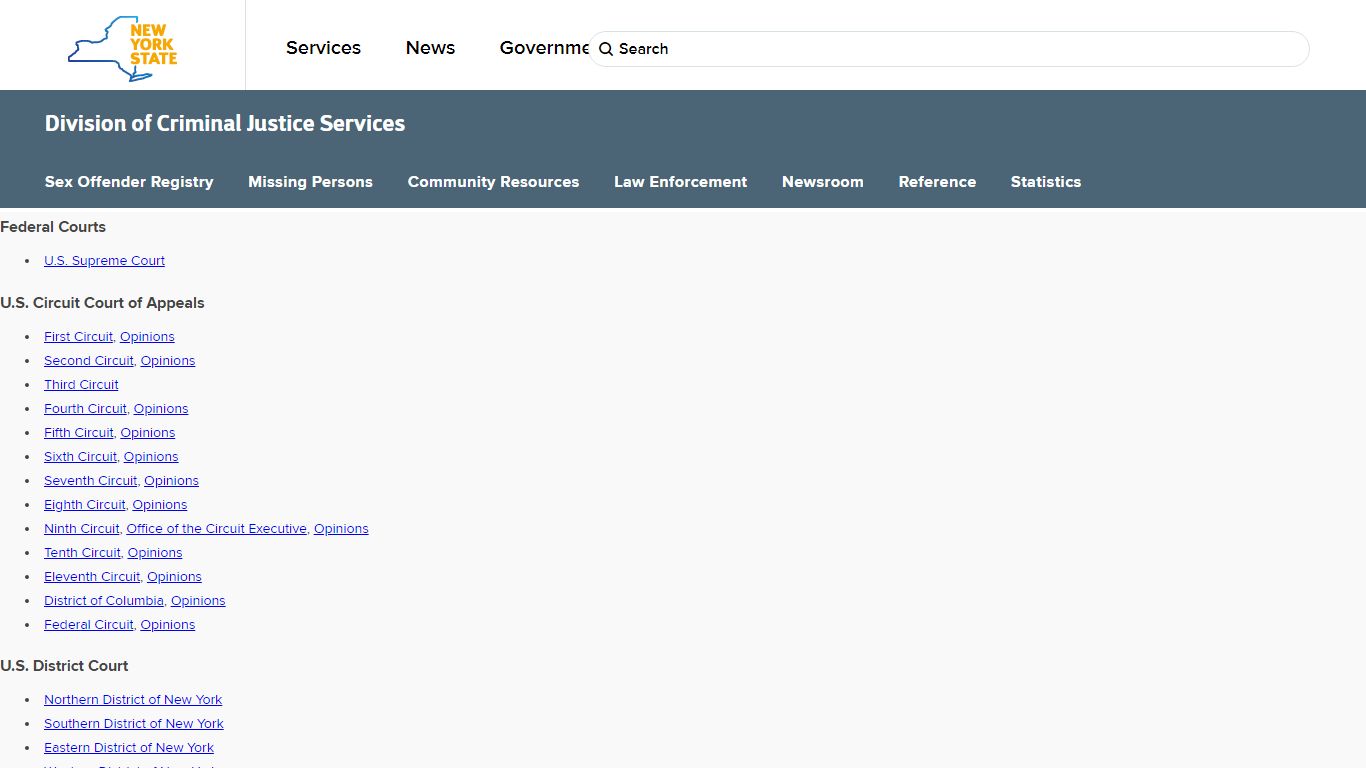
Task: Open Southern District of New York link
Action: (x=134, y=724)
